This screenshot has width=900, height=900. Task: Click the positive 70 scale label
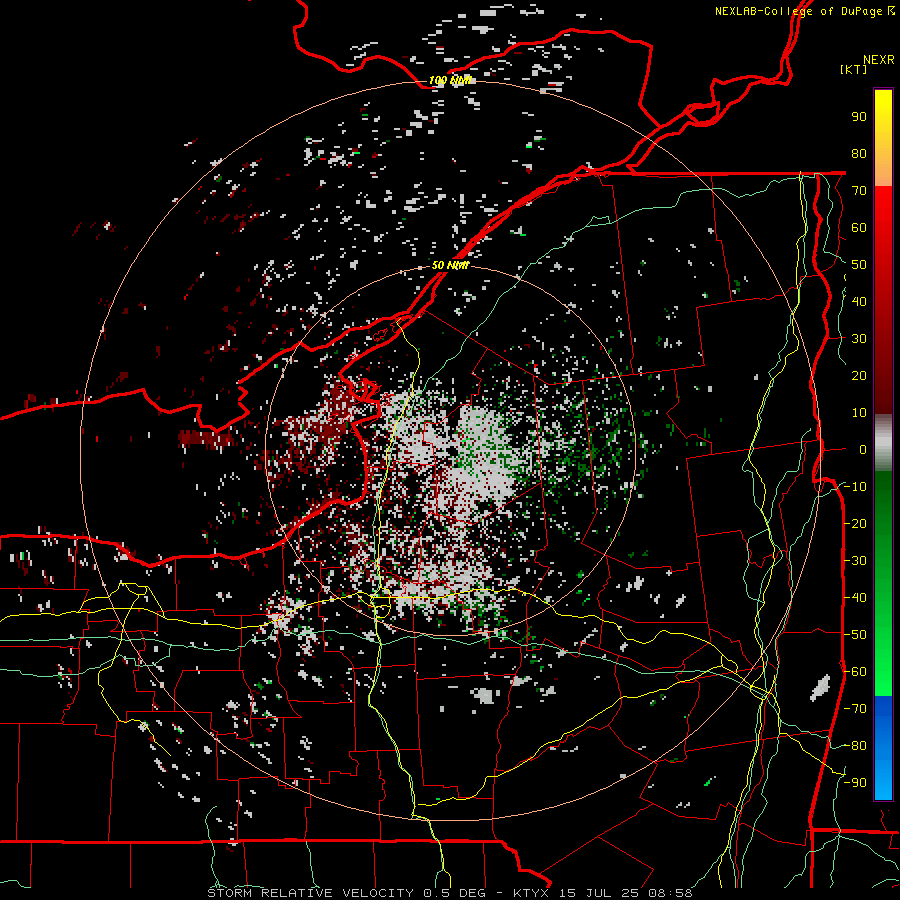(859, 191)
